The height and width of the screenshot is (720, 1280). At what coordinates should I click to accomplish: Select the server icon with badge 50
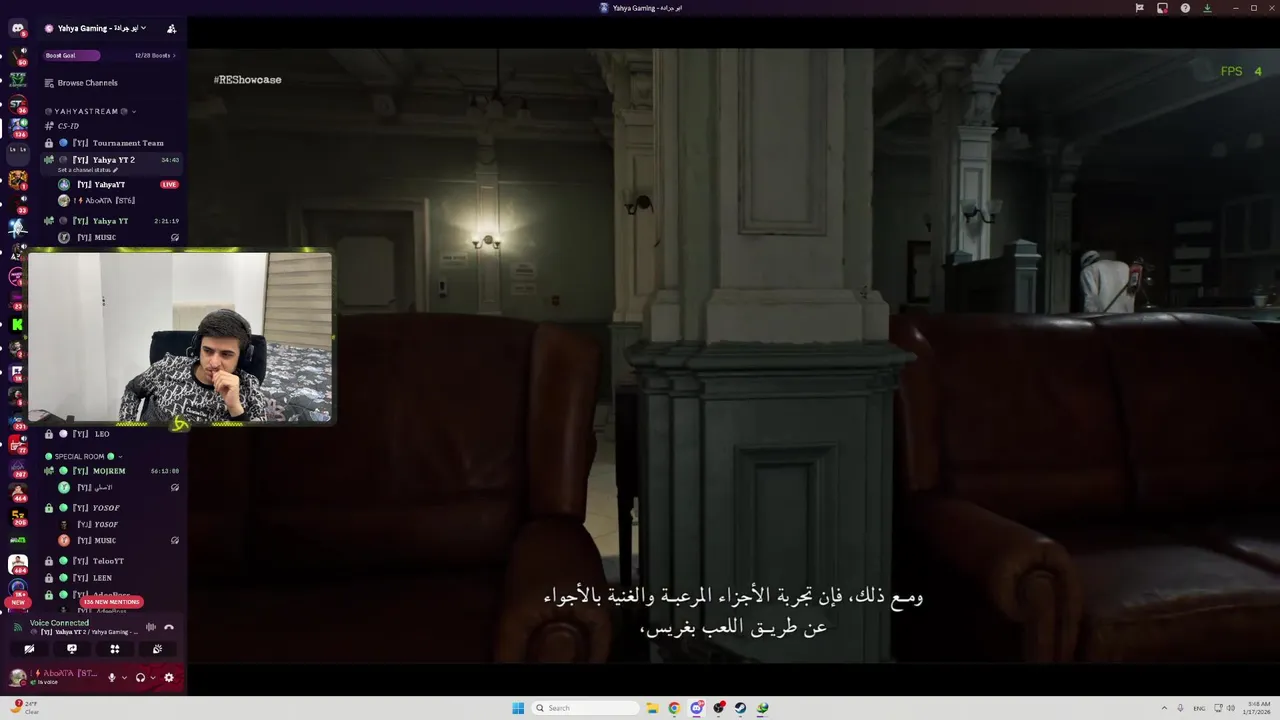click(x=18, y=55)
